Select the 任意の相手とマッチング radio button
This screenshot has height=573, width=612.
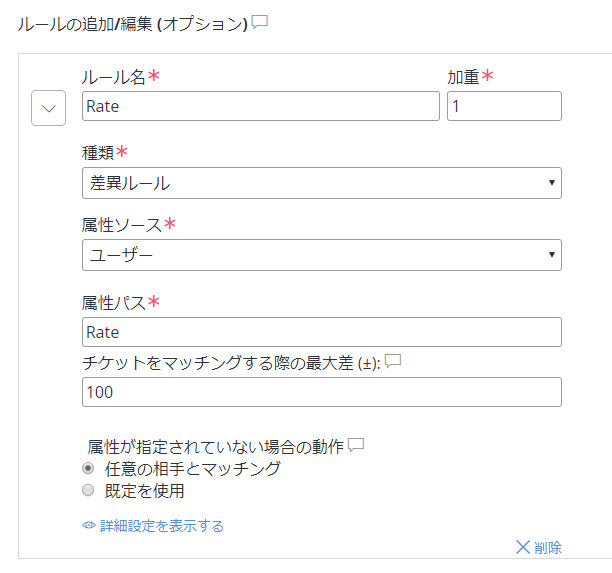(x=89, y=468)
